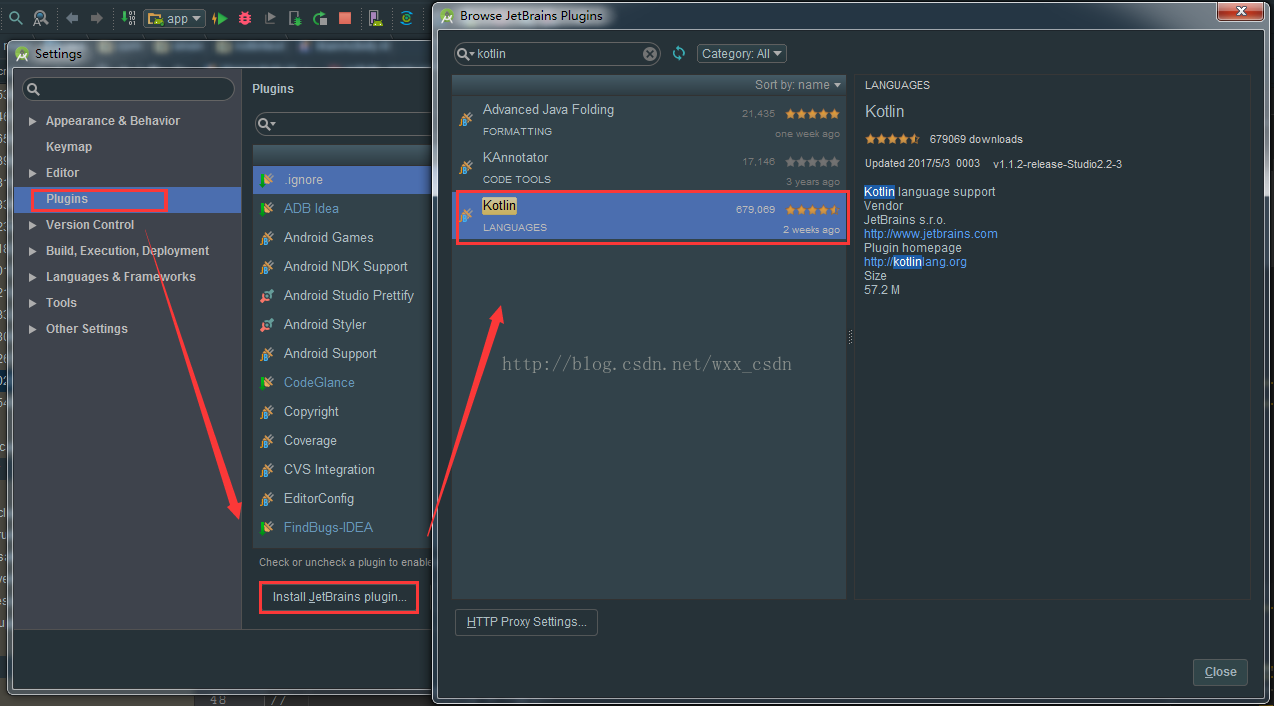Clear the kotlin search text with X icon
The height and width of the screenshot is (706, 1274).
click(x=650, y=54)
